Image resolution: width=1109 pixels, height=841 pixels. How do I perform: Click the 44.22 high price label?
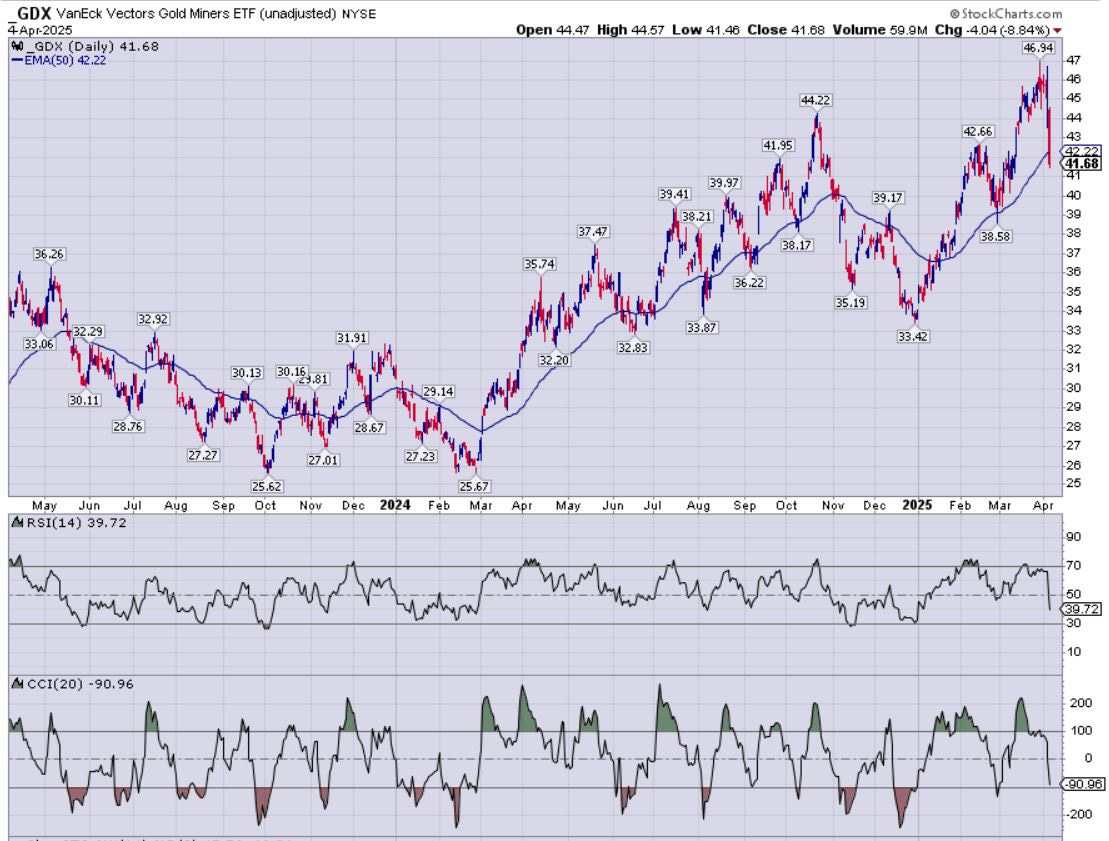click(x=815, y=100)
